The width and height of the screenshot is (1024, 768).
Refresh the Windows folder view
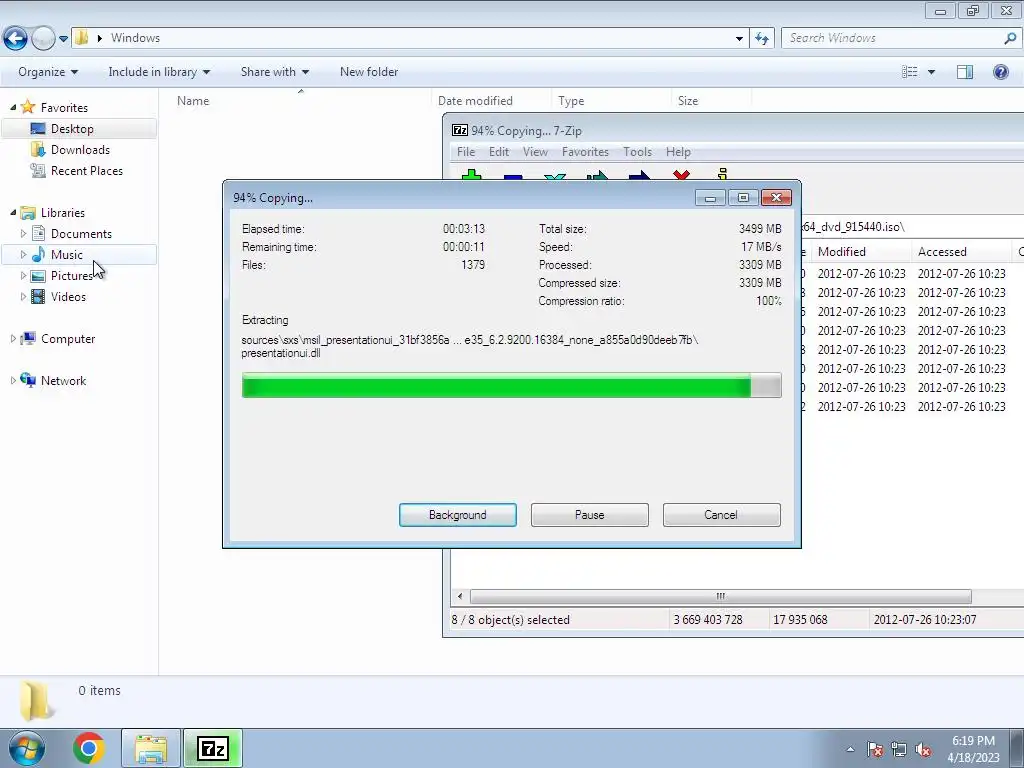(x=762, y=39)
